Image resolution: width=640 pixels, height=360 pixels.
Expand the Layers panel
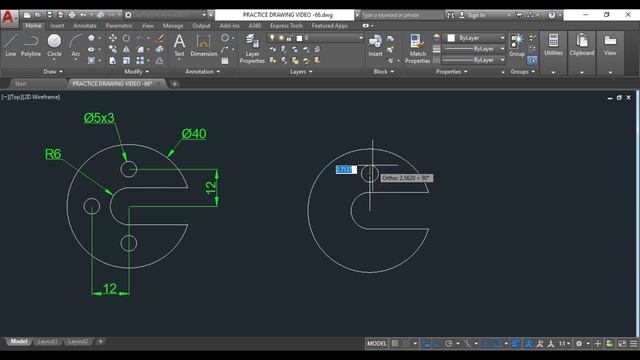[301, 71]
